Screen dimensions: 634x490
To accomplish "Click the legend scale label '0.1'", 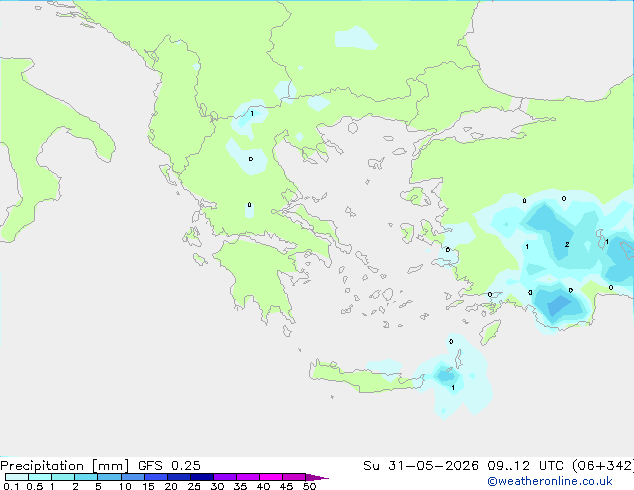I will coord(11,486).
